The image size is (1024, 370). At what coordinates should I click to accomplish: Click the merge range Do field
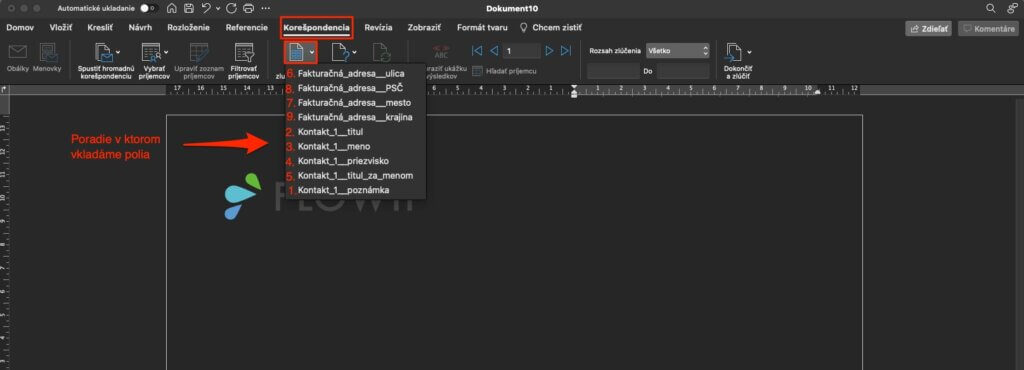click(x=683, y=71)
